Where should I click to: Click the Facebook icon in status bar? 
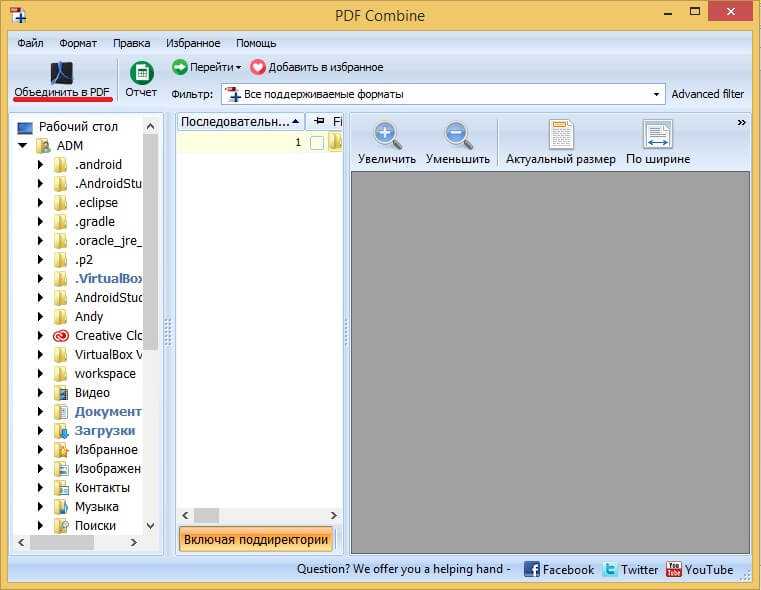click(x=532, y=569)
